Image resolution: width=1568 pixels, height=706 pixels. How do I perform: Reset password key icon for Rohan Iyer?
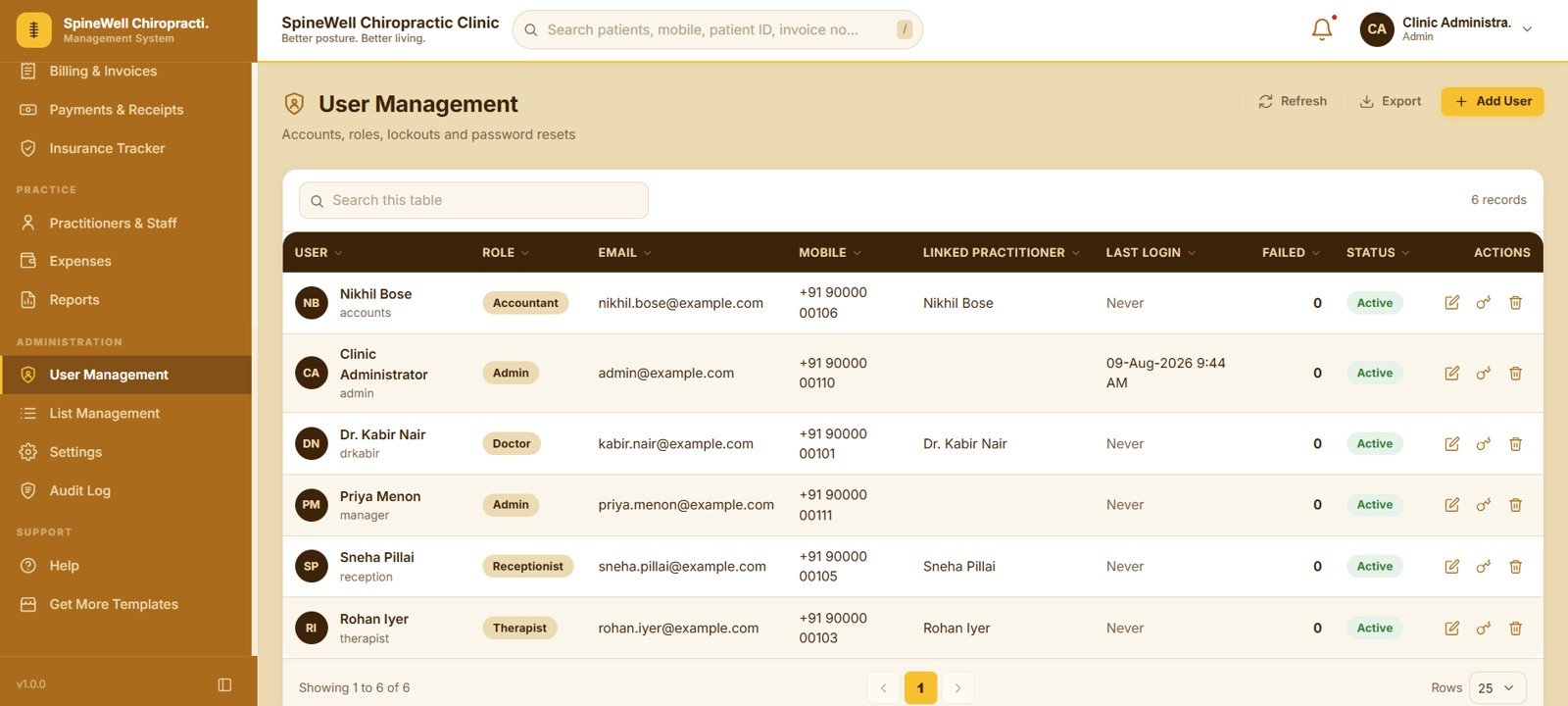(x=1484, y=629)
